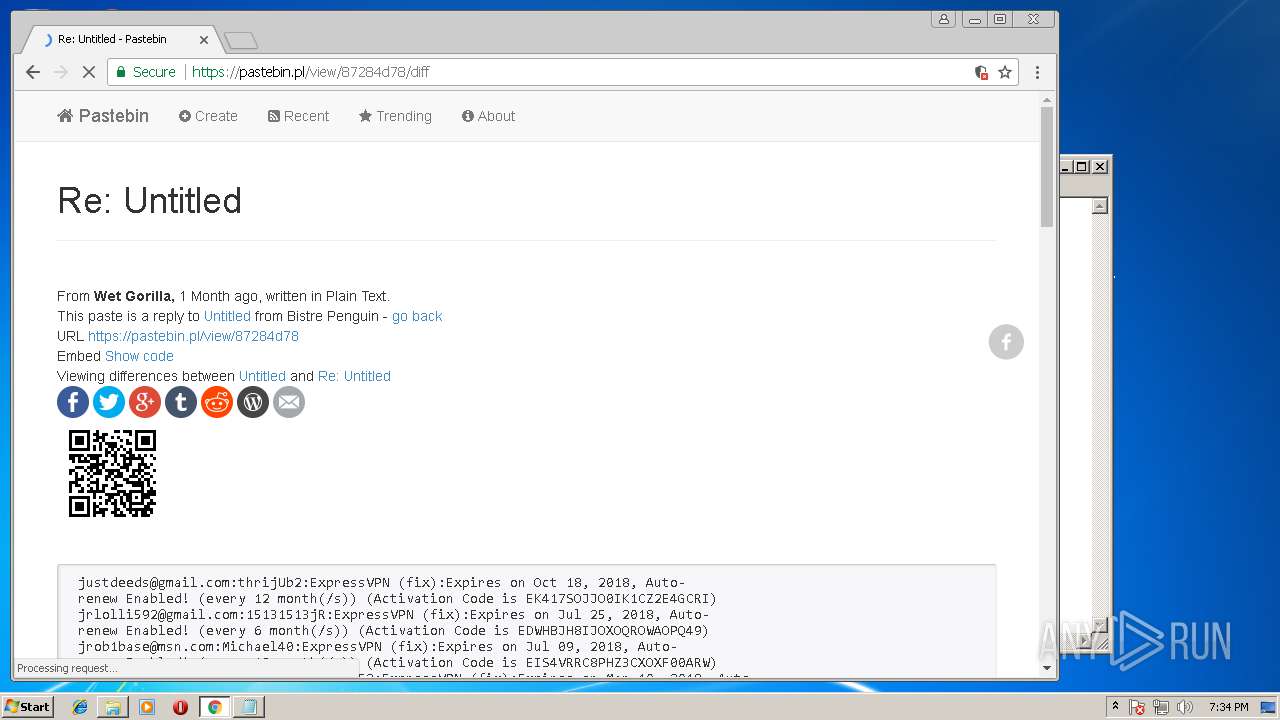Viewport: 1280px width, 720px height.
Task: Open Opera browser from taskbar
Action: (180, 707)
